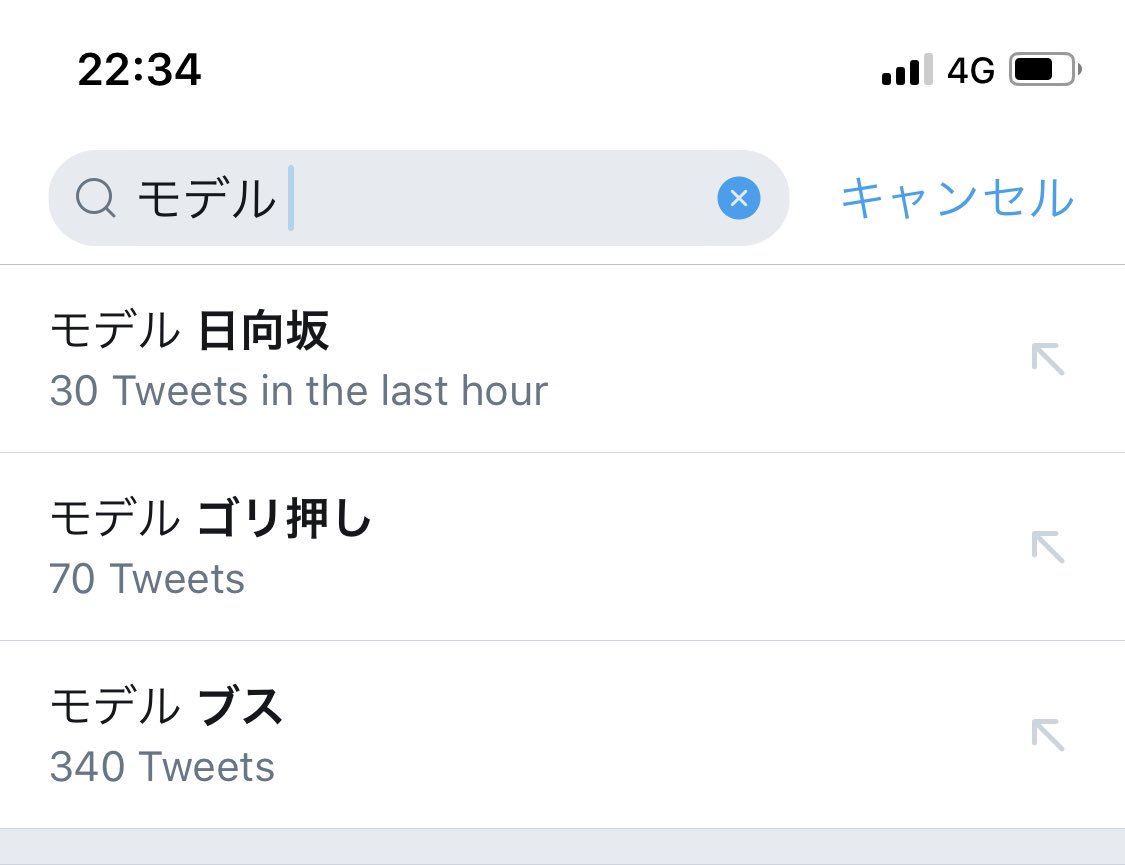
Task: Tap the 4G network indicator
Action: pyautogui.click(x=970, y=70)
